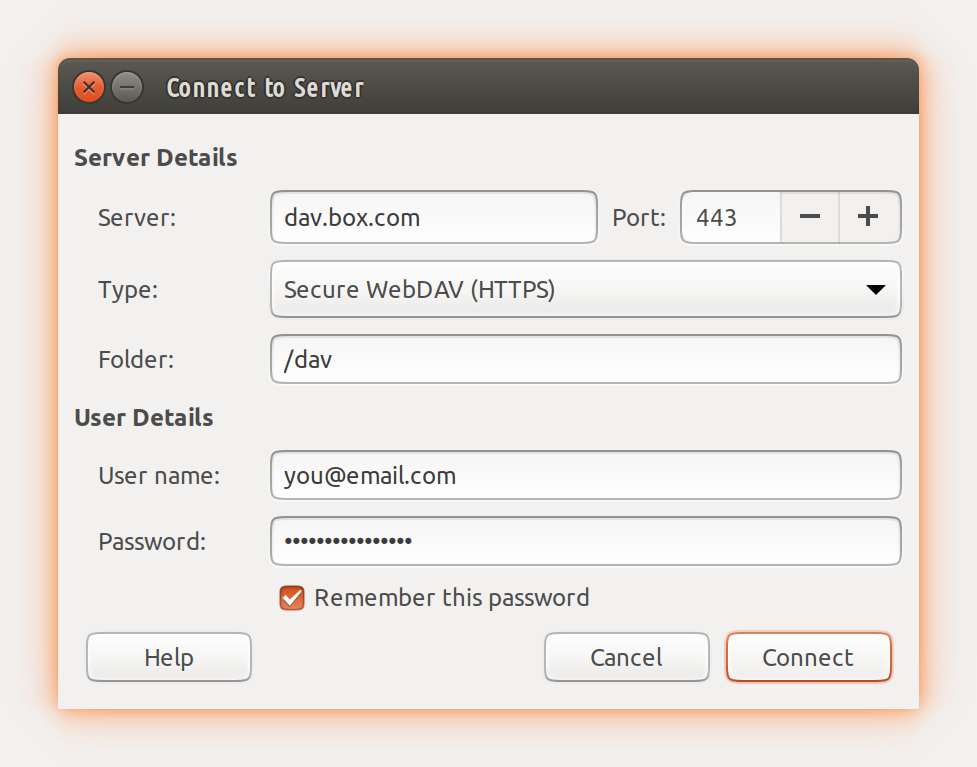The height and width of the screenshot is (767, 977).
Task: Click the 'Remember this password' label text
Action: [452, 598]
